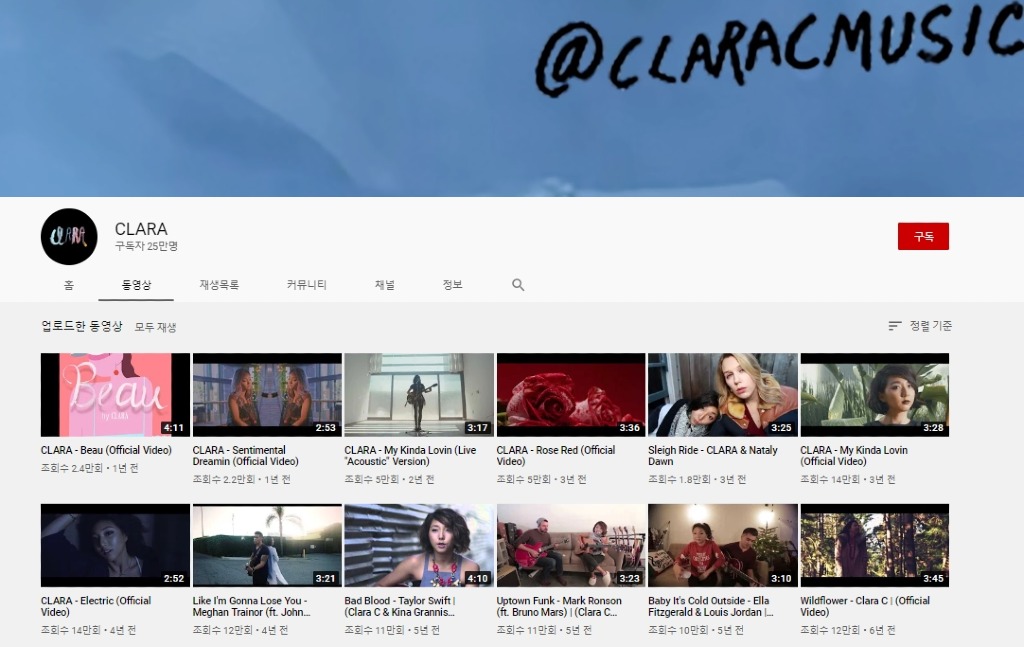Play the Like I'm Gonna Lose You thumbnail
The height and width of the screenshot is (647, 1024).
[267, 546]
